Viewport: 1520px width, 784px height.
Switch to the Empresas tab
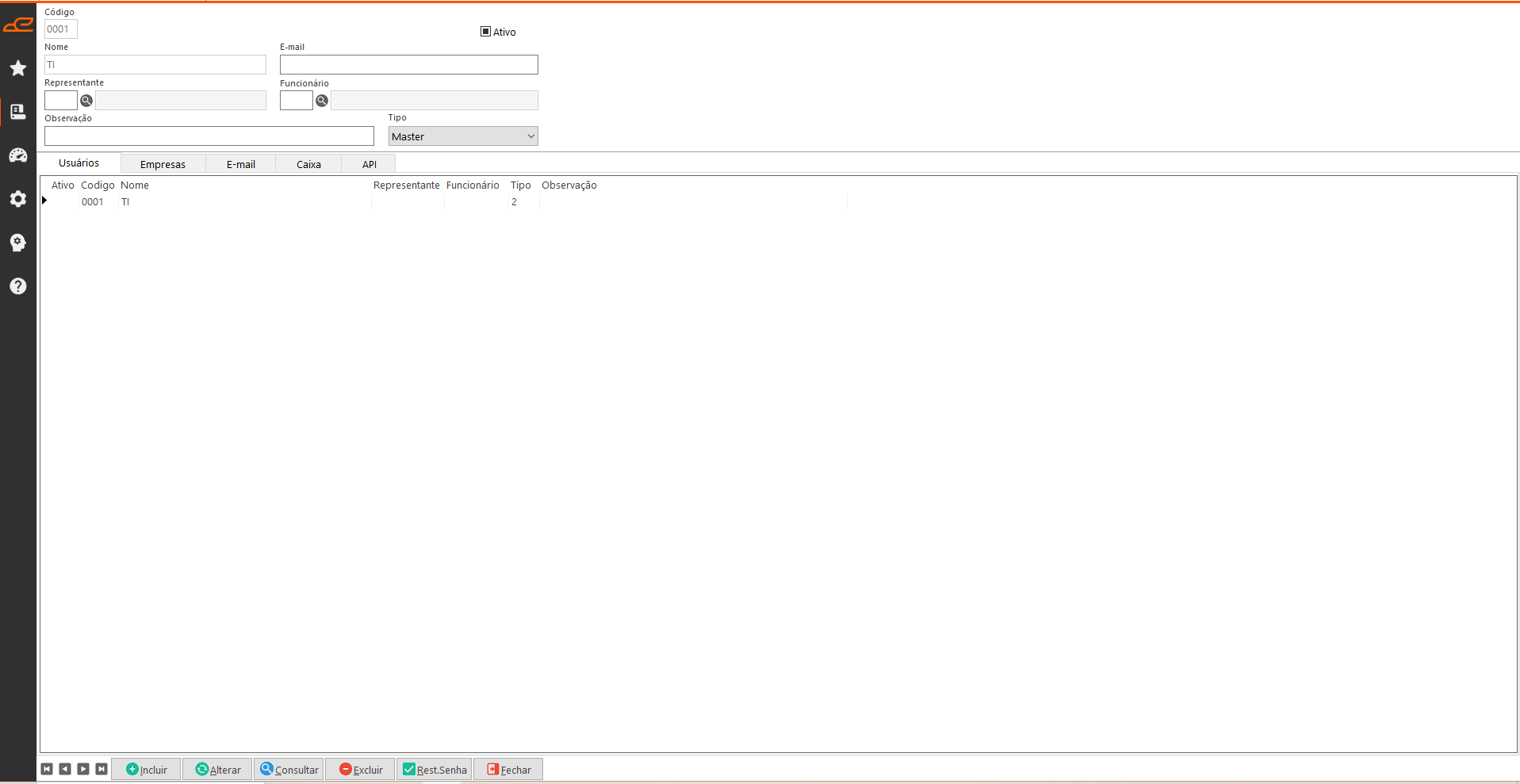163,164
